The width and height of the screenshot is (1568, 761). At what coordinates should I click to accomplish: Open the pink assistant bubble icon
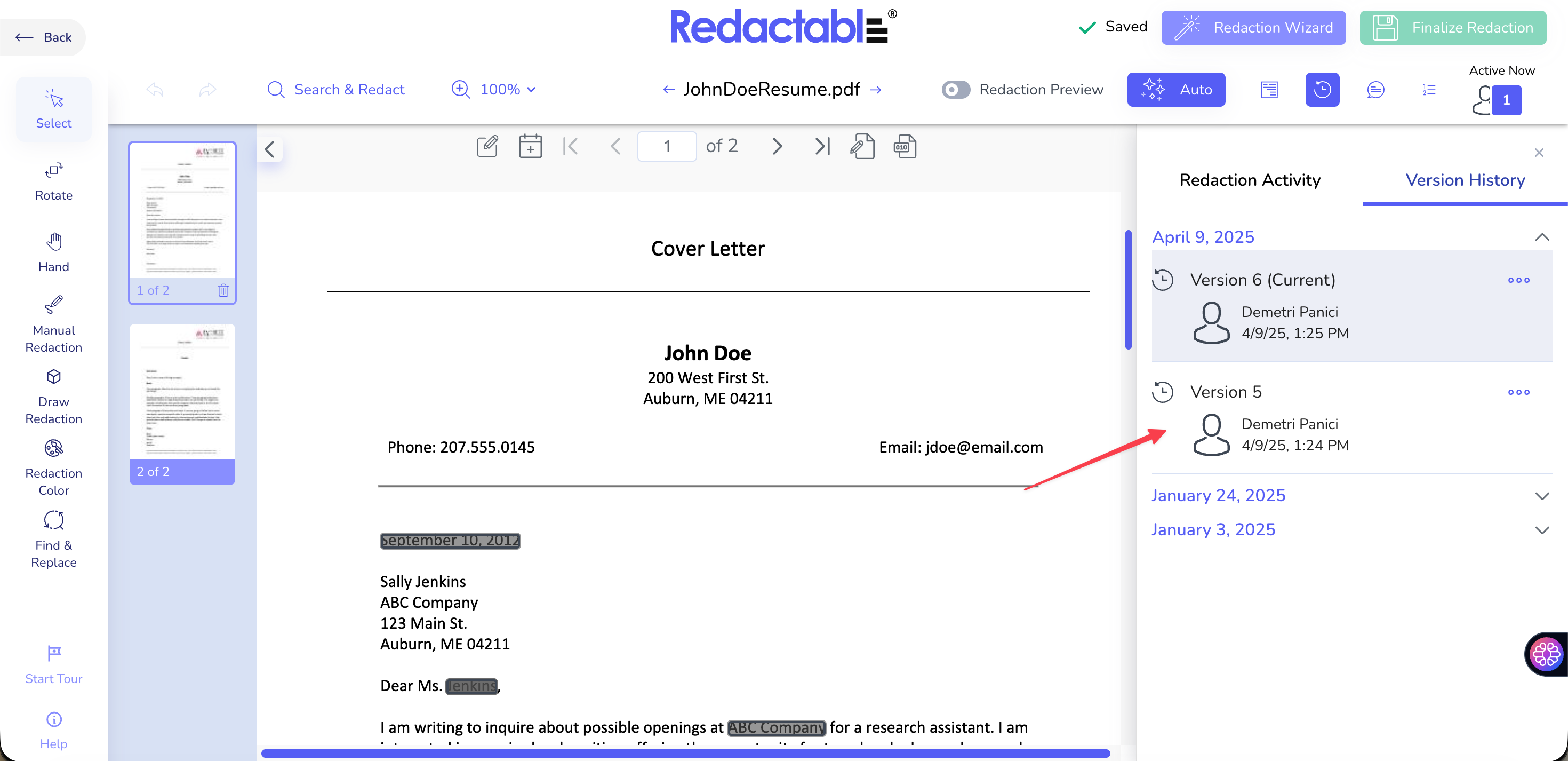point(1546,654)
